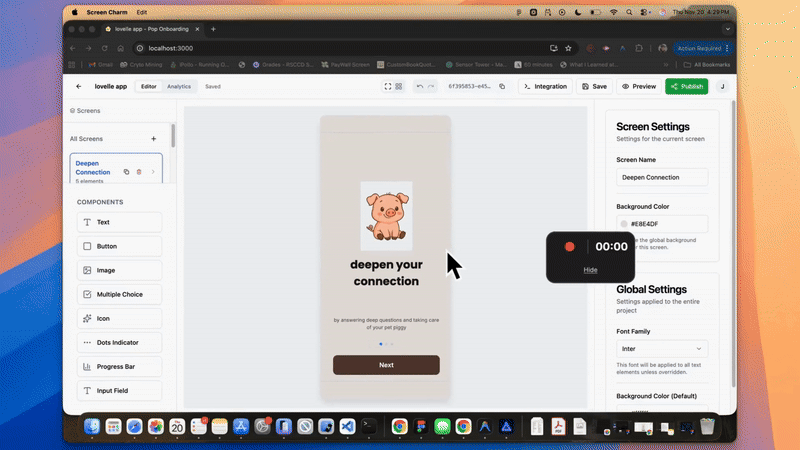
Task: Click the Next button in phone preview
Action: pyautogui.click(x=386, y=365)
